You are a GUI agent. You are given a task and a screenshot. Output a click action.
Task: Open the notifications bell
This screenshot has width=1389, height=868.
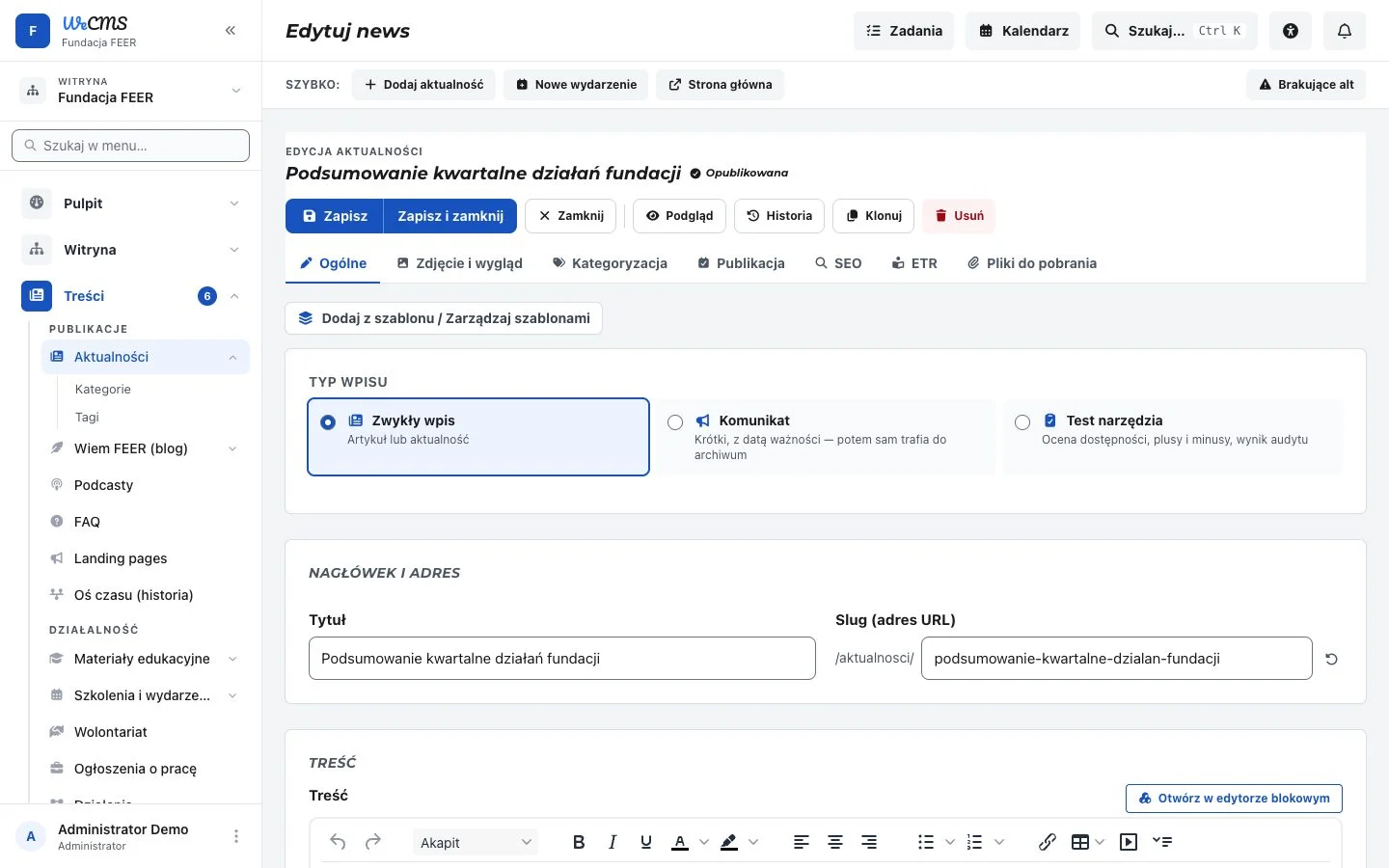click(x=1345, y=31)
